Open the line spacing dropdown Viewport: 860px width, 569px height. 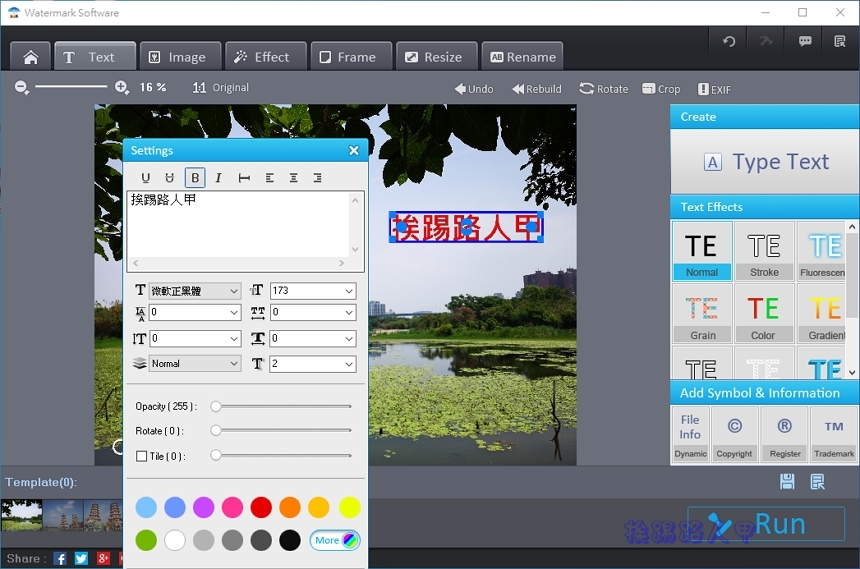click(x=195, y=312)
